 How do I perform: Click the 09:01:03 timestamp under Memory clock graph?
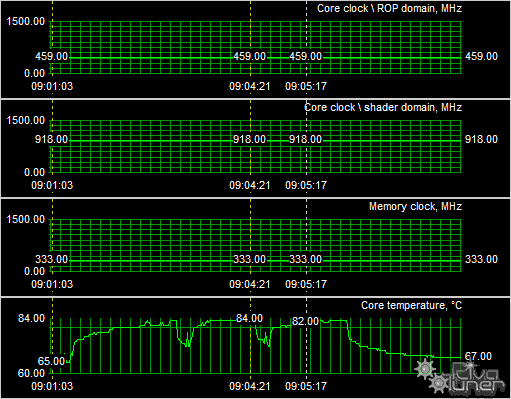click(52, 284)
